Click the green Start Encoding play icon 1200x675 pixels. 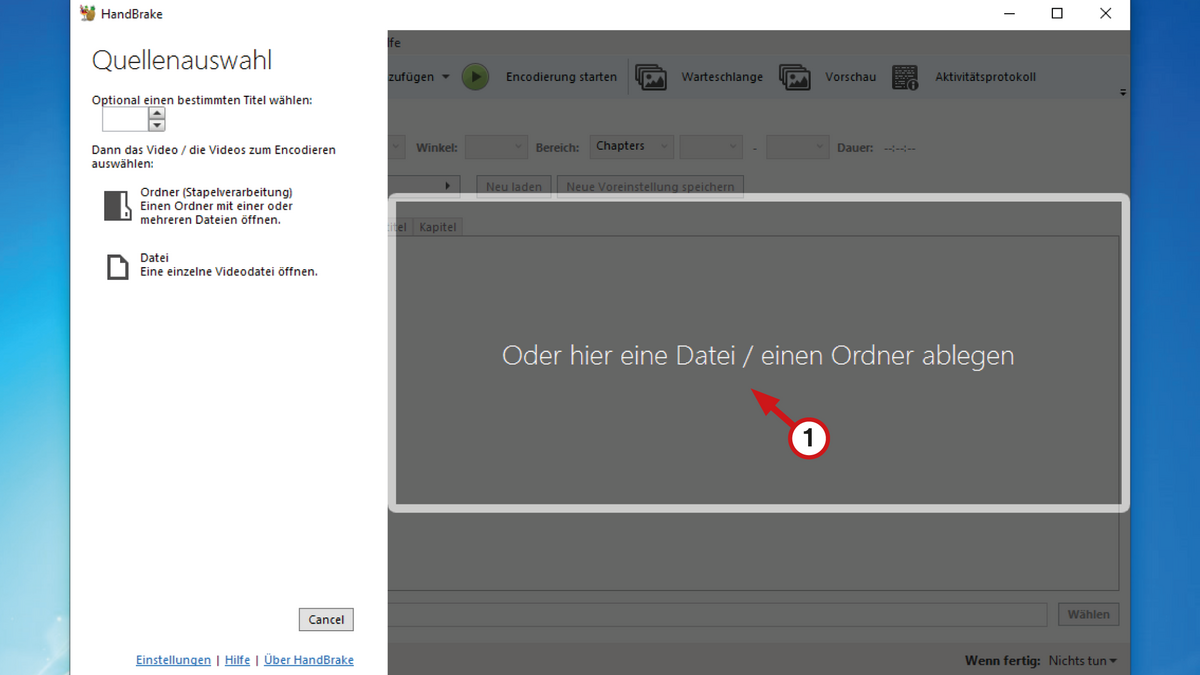tap(475, 77)
